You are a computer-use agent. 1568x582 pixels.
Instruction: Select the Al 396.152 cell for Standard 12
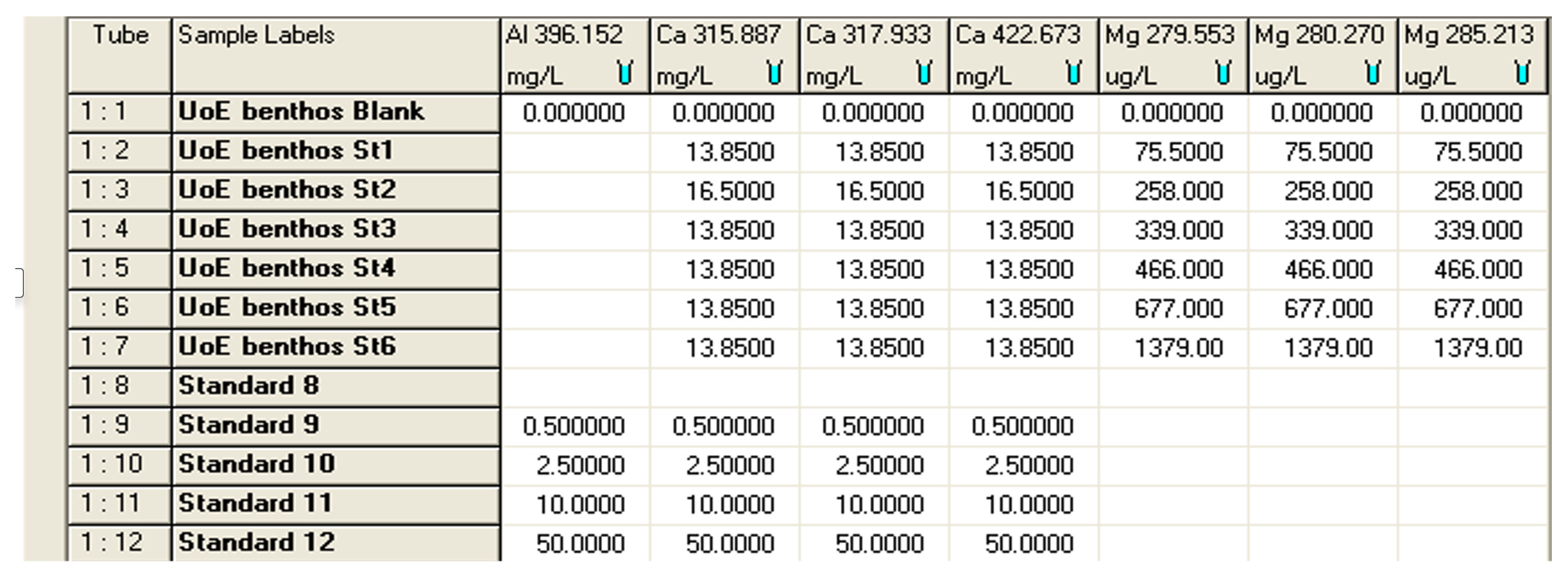tap(575, 544)
